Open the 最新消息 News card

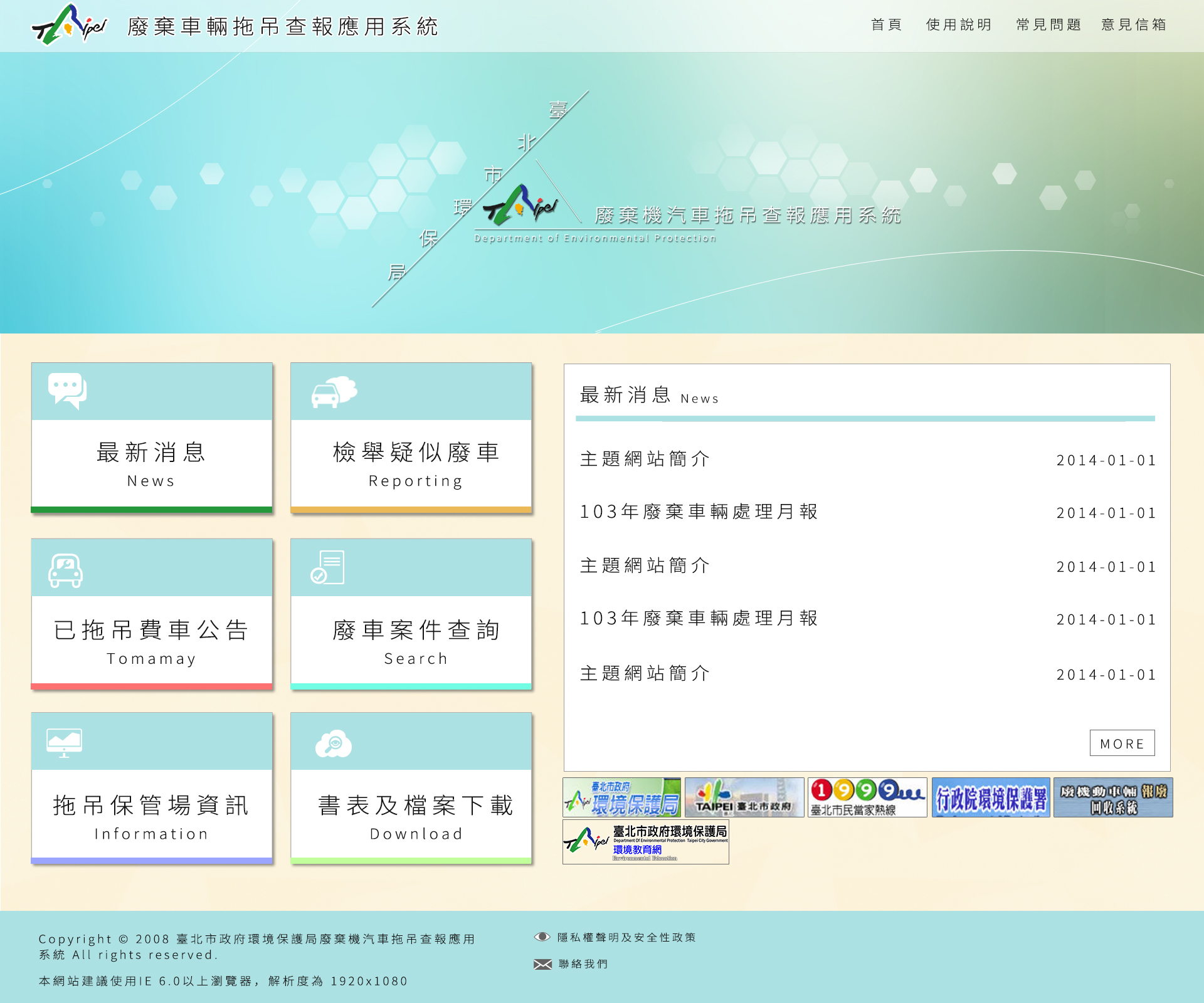[152, 438]
